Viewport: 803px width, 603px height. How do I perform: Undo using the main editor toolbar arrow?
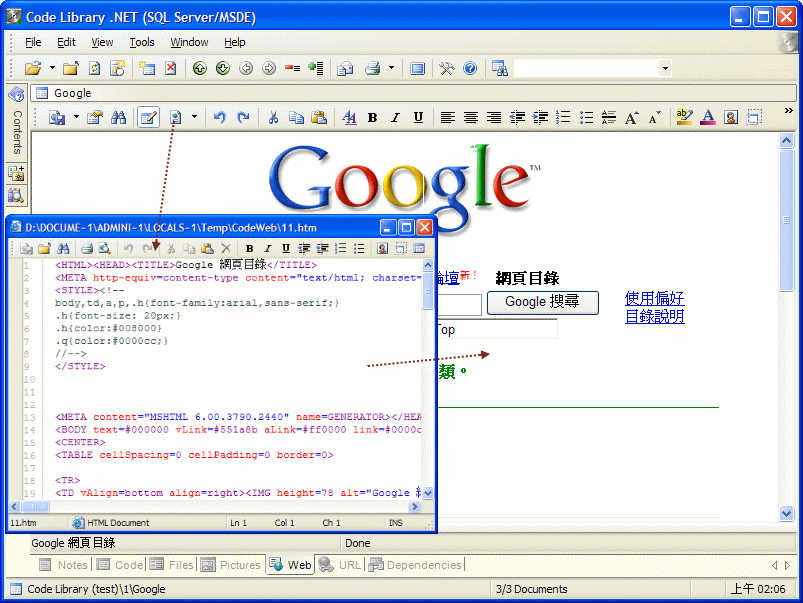[x=220, y=117]
